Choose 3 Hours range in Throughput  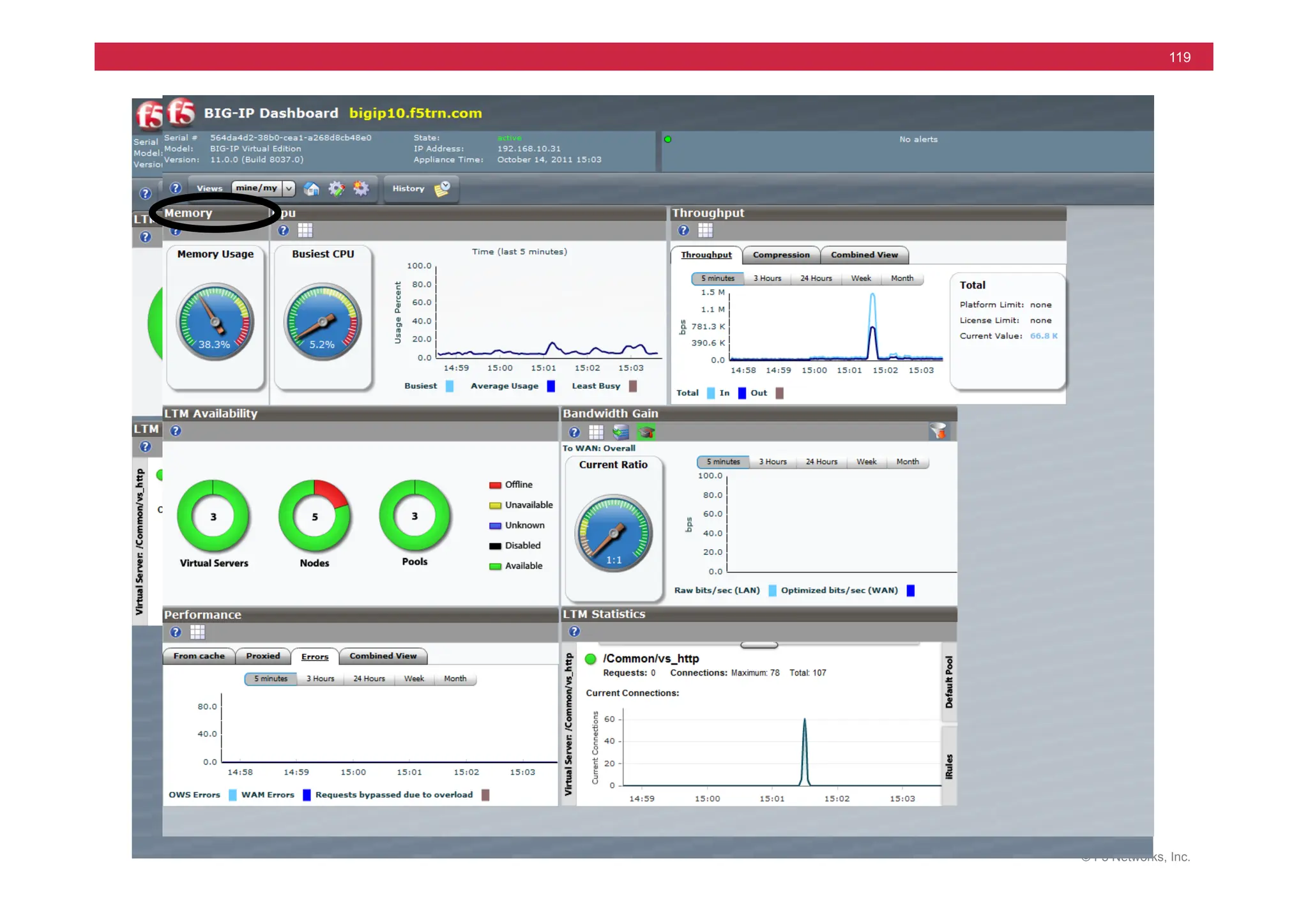(x=767, y=278)
